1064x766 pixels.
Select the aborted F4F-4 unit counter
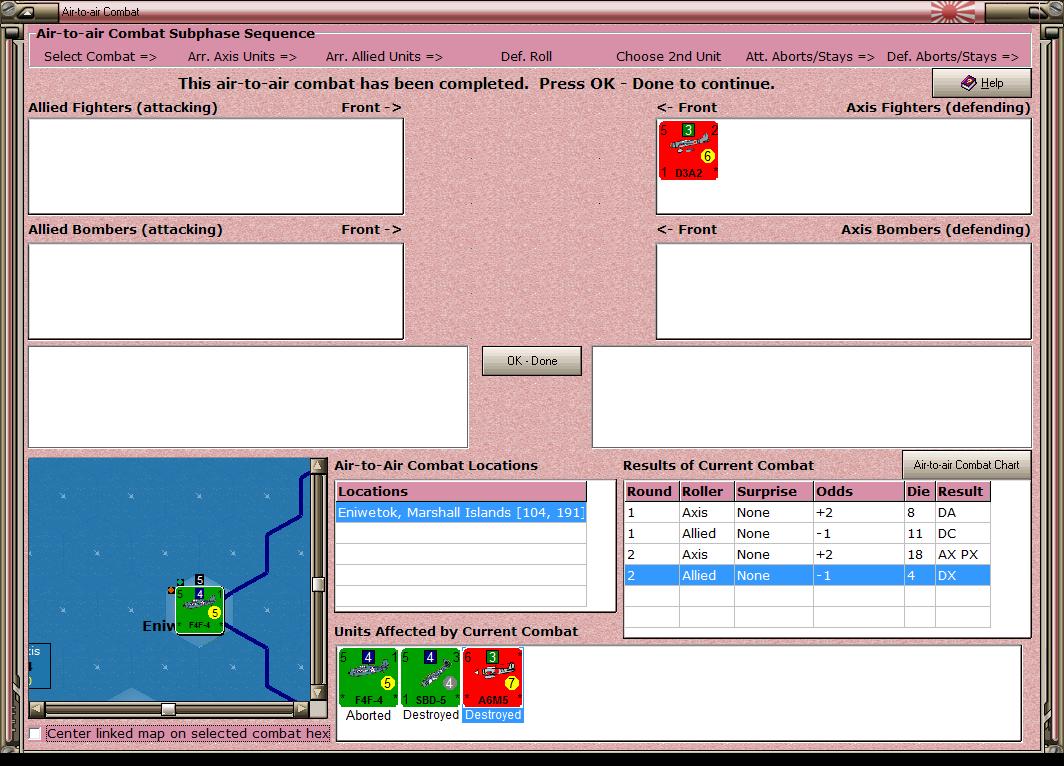tap(368, 677)
